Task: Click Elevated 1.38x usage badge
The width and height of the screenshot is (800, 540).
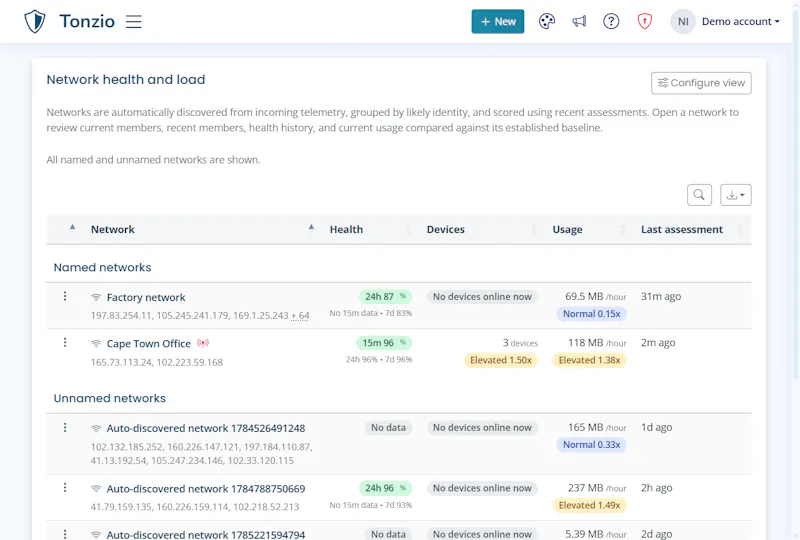Action: [589, 360]
